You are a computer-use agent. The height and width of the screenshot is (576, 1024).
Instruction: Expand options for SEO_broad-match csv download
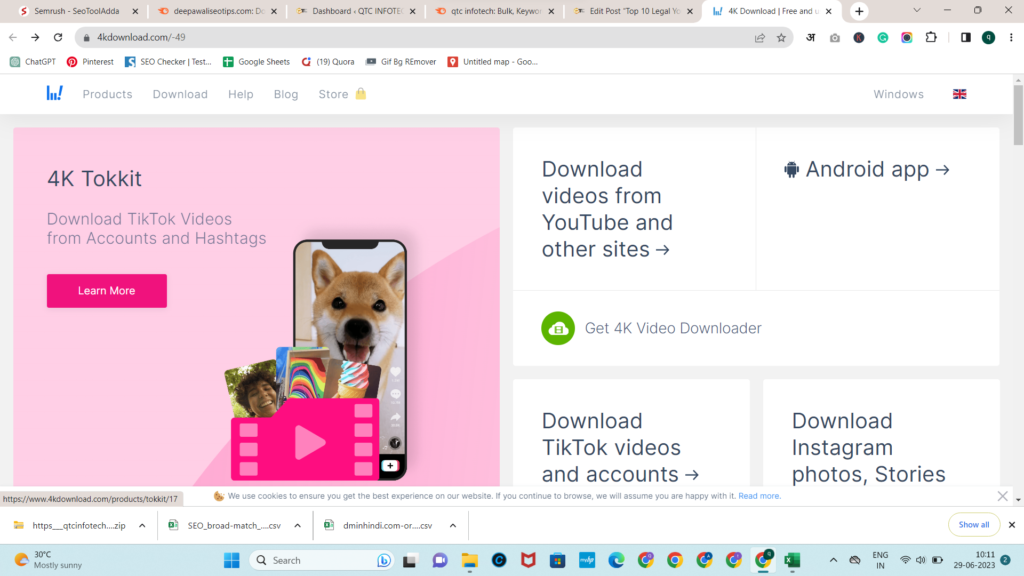click(x=297, y=525)
